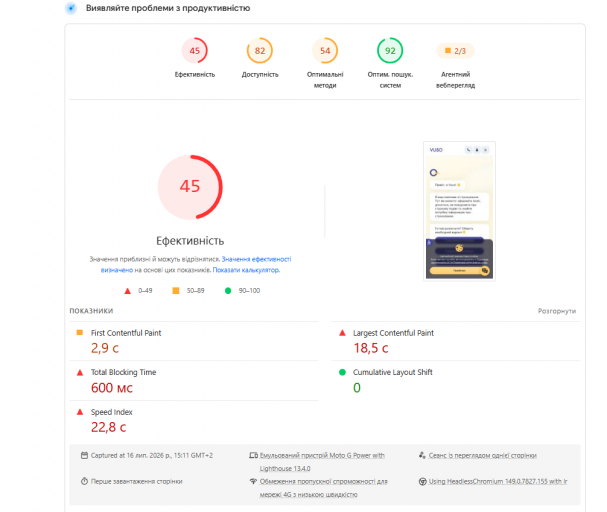Open the Емульований пристрій Moto G Power link
The height and width of the screenshot is (512, 607).
coord(322,462)
